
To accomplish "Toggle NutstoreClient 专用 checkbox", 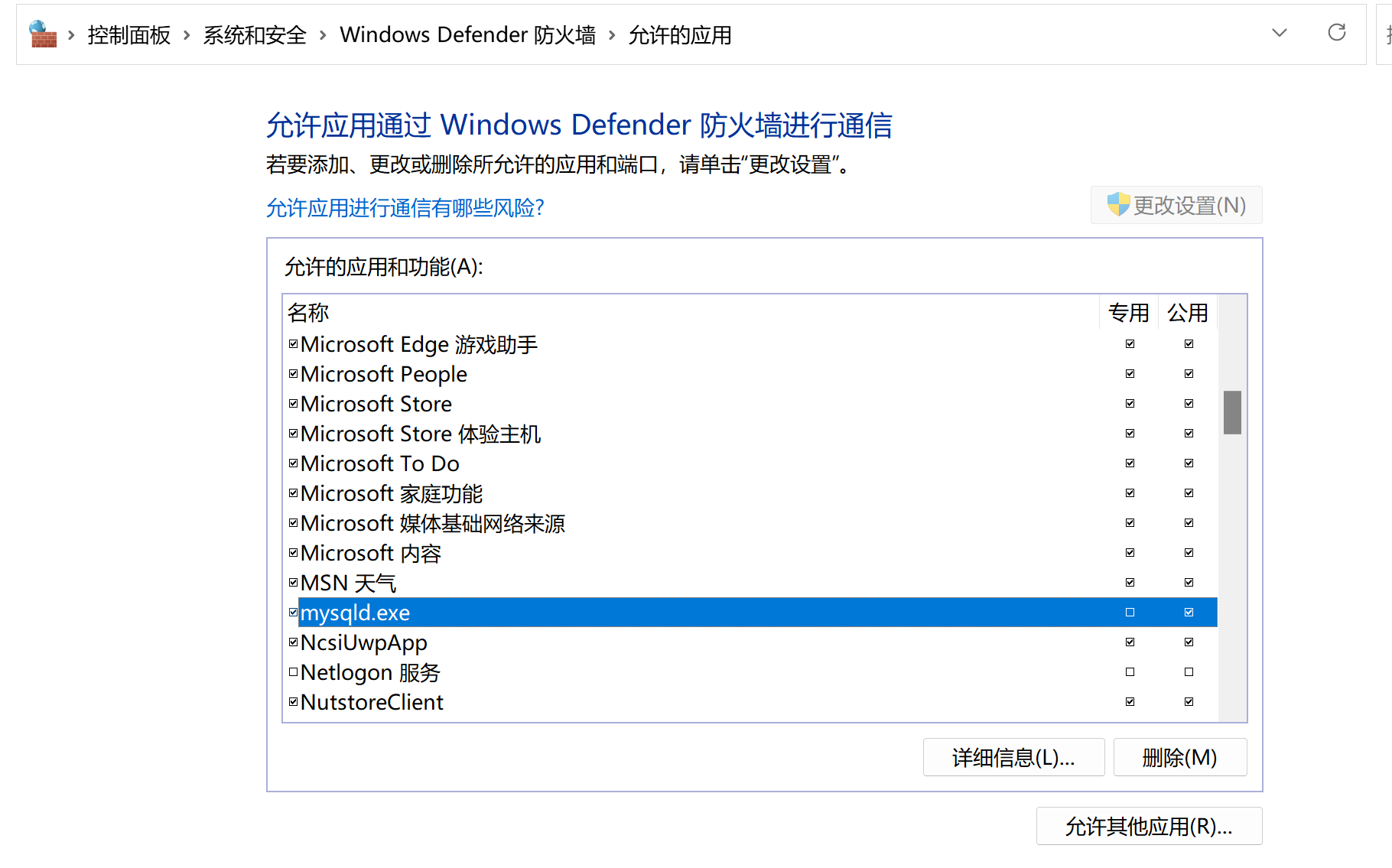I will coord(1130,702).
